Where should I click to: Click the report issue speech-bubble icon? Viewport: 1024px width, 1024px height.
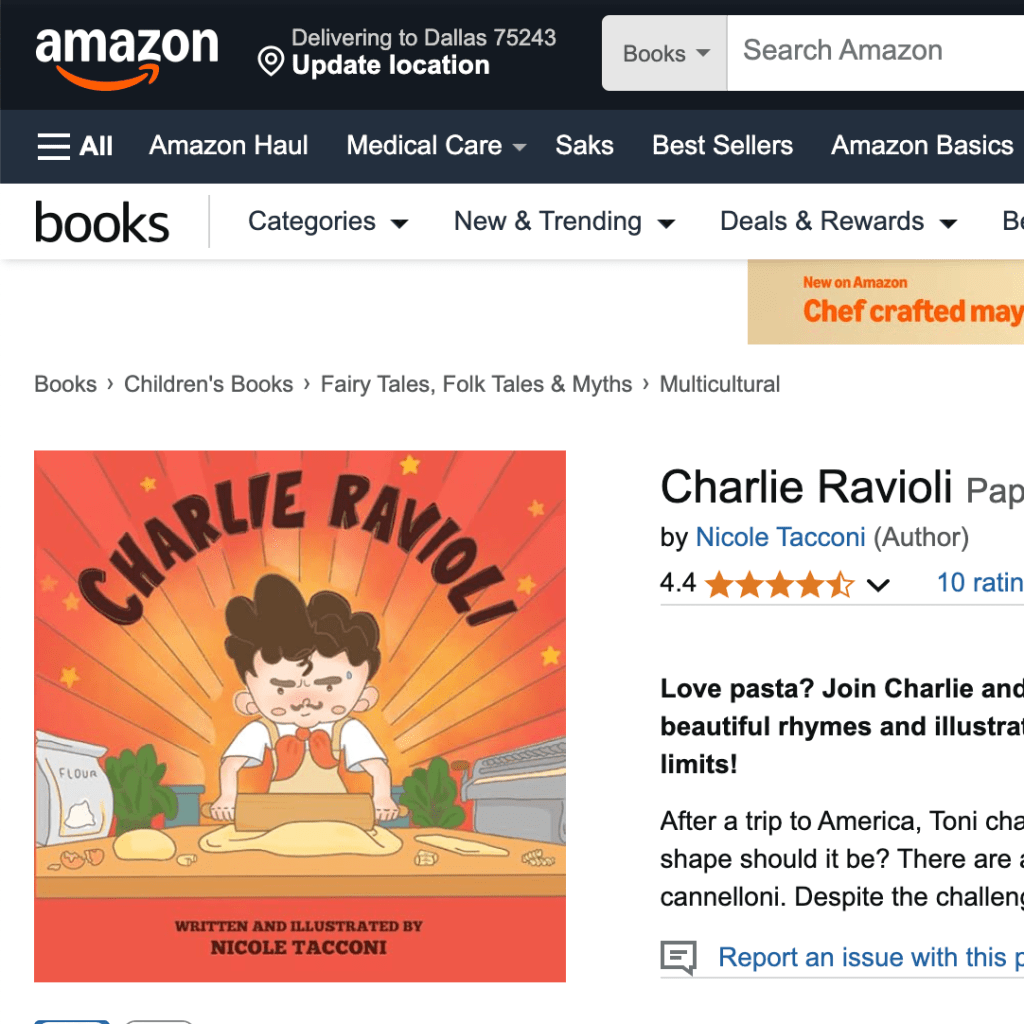click(x=679, y=957)
